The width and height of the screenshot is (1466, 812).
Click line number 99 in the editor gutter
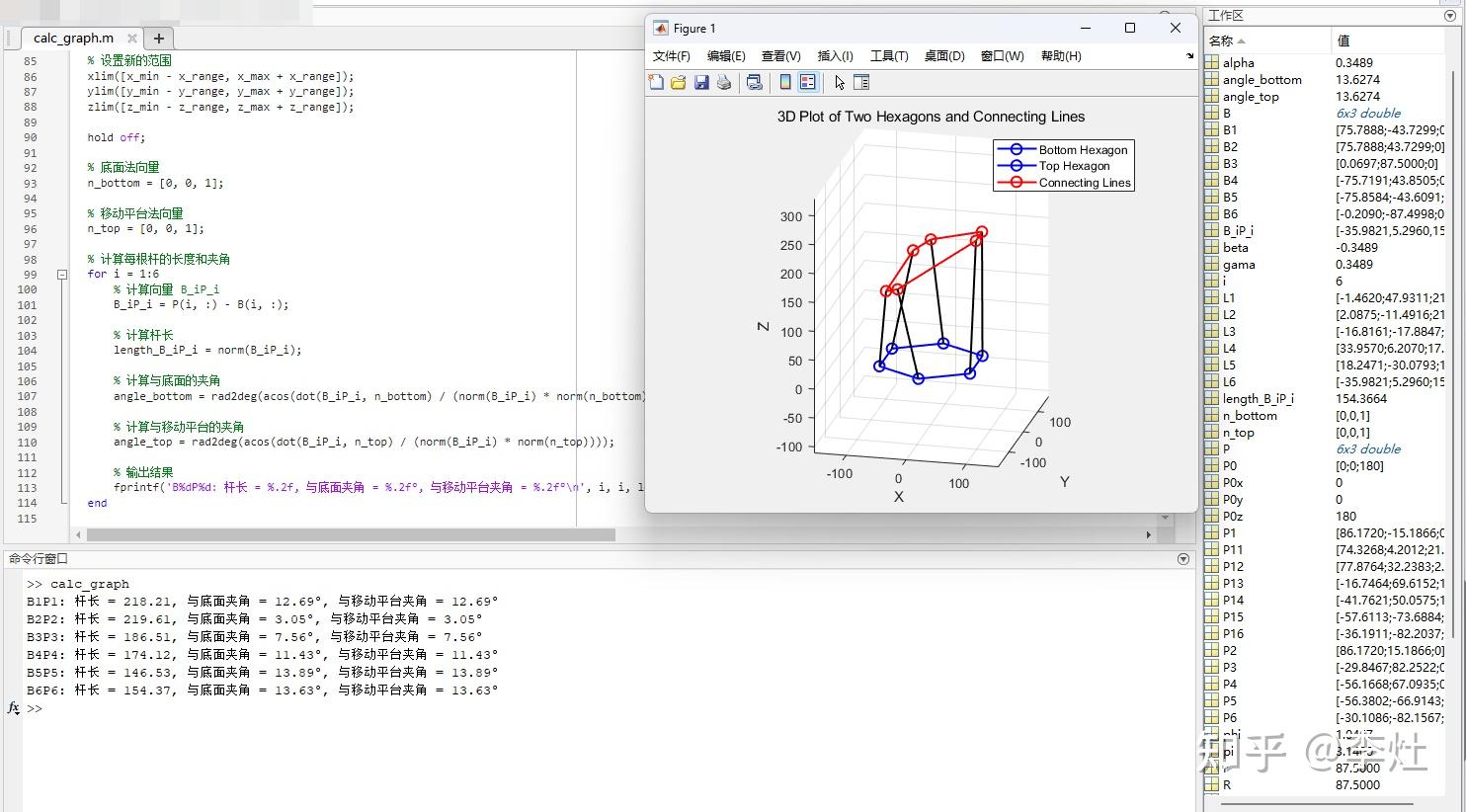(29, 275)
